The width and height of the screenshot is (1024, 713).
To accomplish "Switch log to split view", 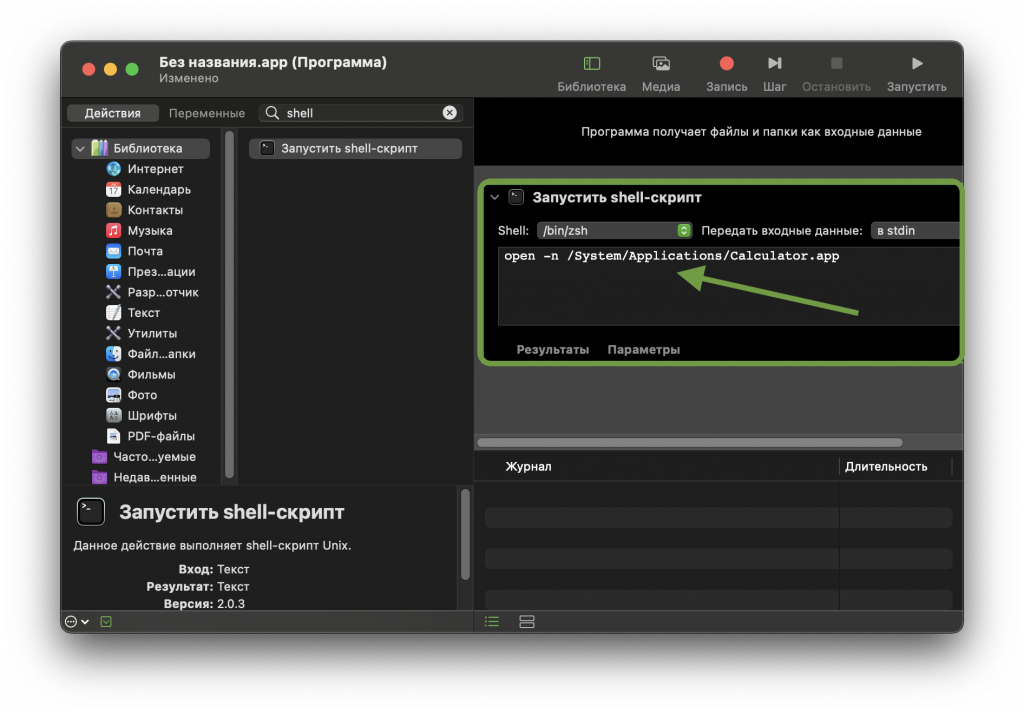I will [527, 622].
